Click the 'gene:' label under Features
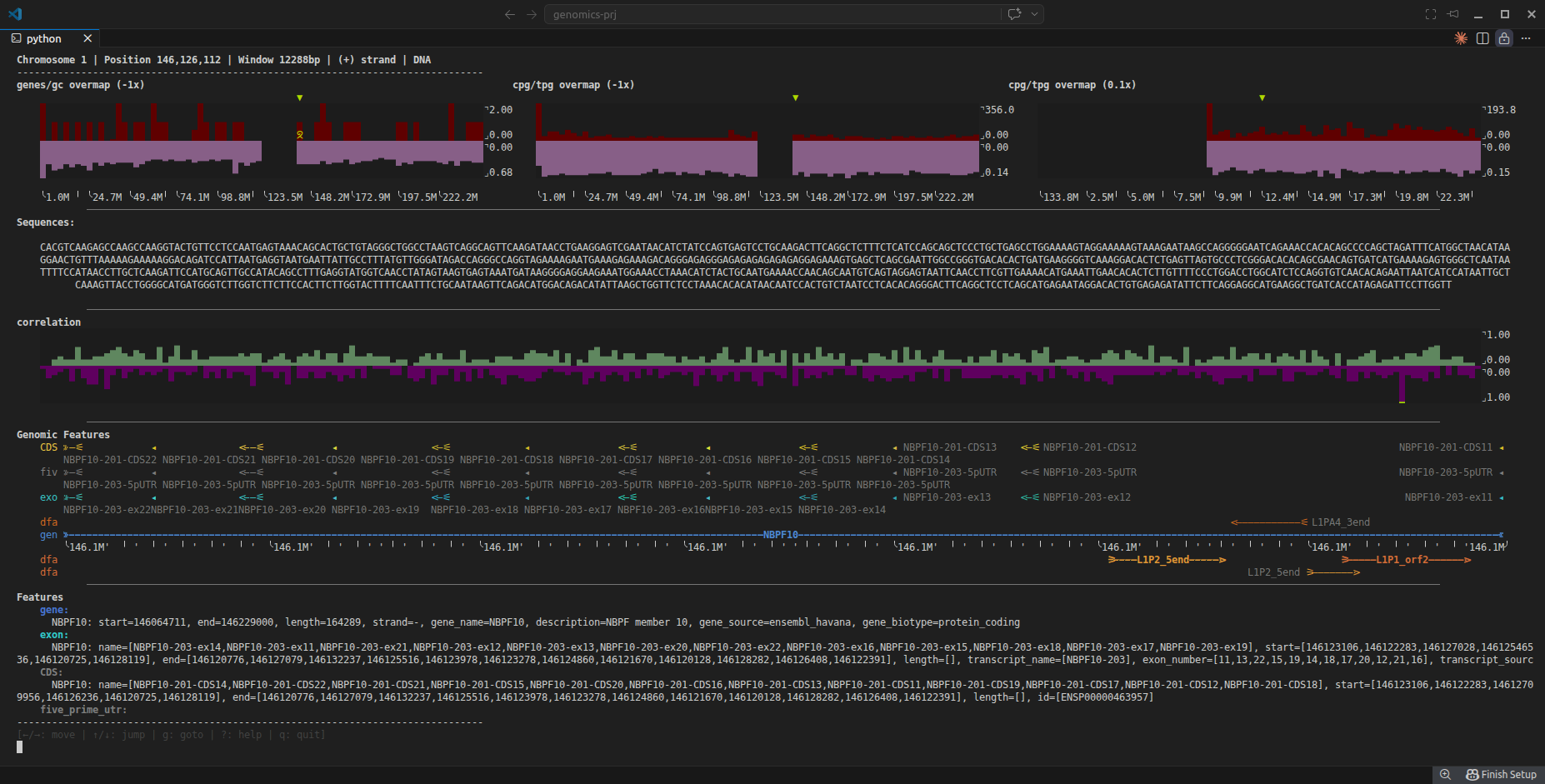Screen dimensions: 1545x784 click(54, 610)
